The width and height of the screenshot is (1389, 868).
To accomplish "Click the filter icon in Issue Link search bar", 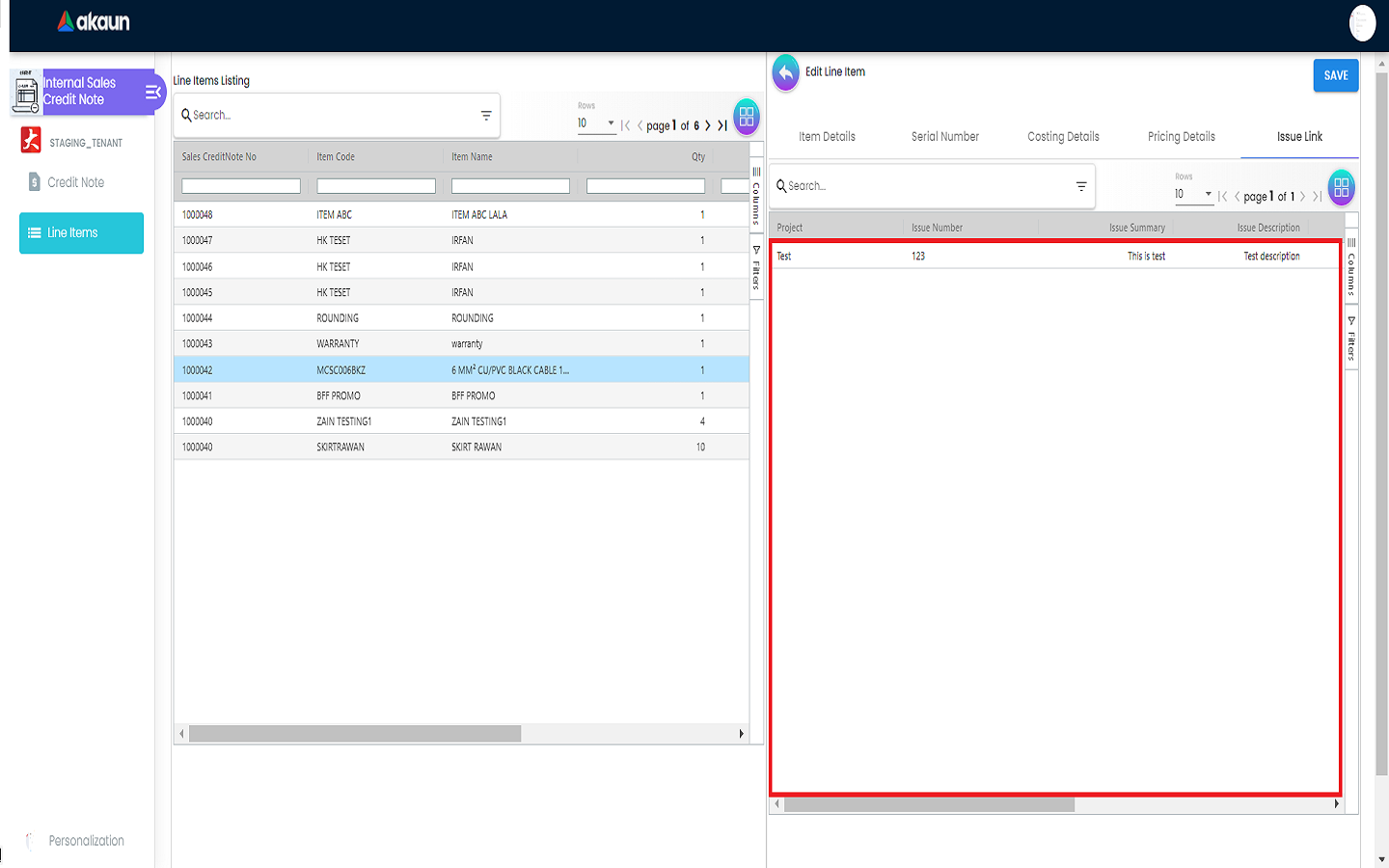I will pos(1081,186).
